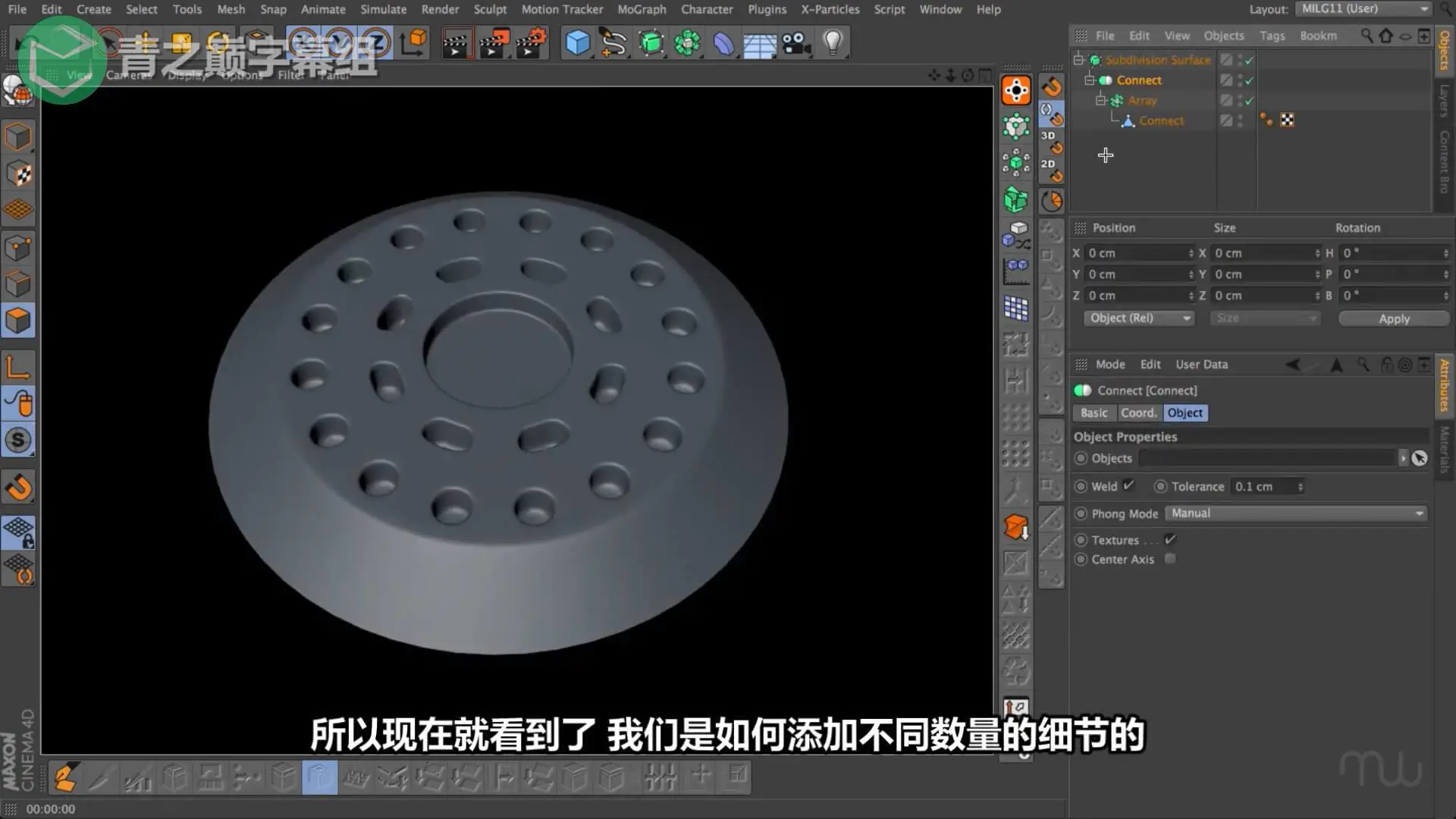Click Render View clapperboard icon

coord(457,42)
